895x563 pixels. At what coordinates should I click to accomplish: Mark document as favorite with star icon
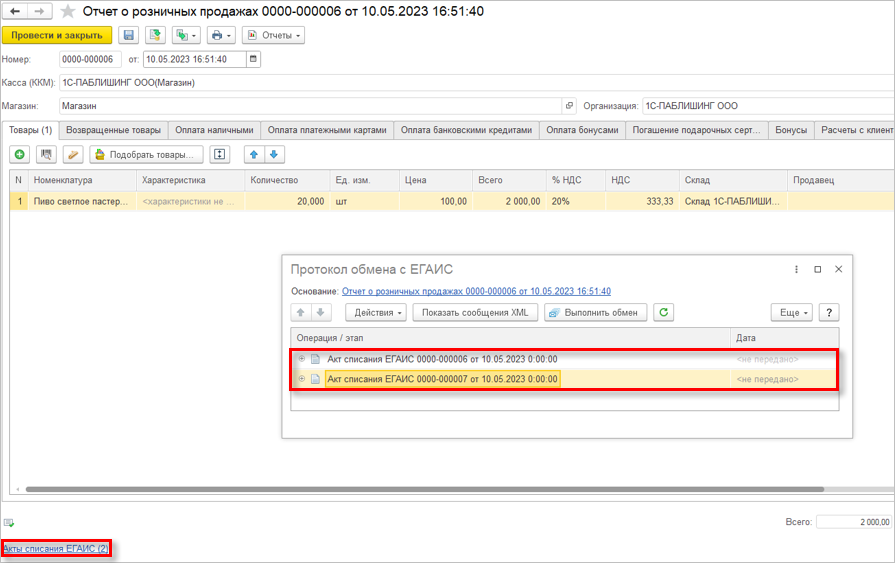[68, 11]
